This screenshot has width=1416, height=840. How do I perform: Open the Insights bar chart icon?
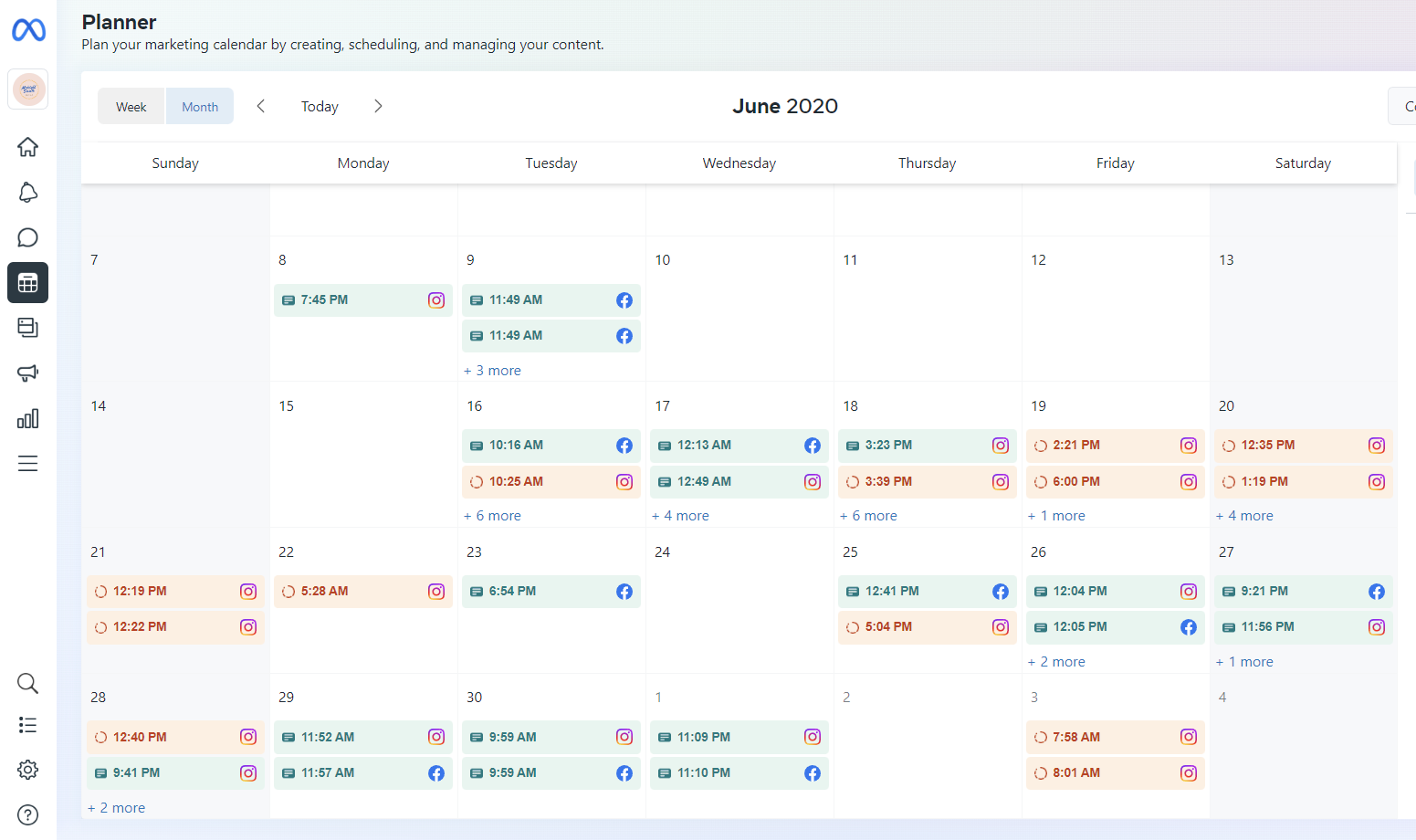[28, 418]
